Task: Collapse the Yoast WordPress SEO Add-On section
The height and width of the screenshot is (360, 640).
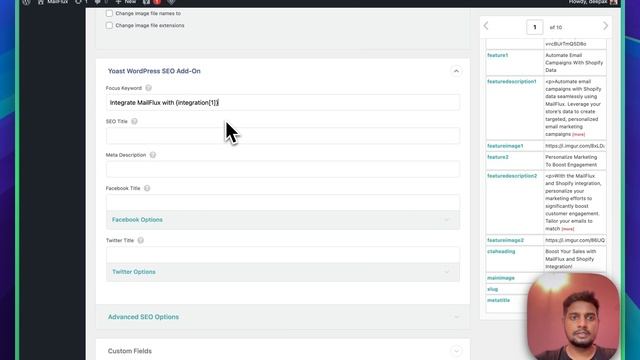Action: click(x=456, y=71)
